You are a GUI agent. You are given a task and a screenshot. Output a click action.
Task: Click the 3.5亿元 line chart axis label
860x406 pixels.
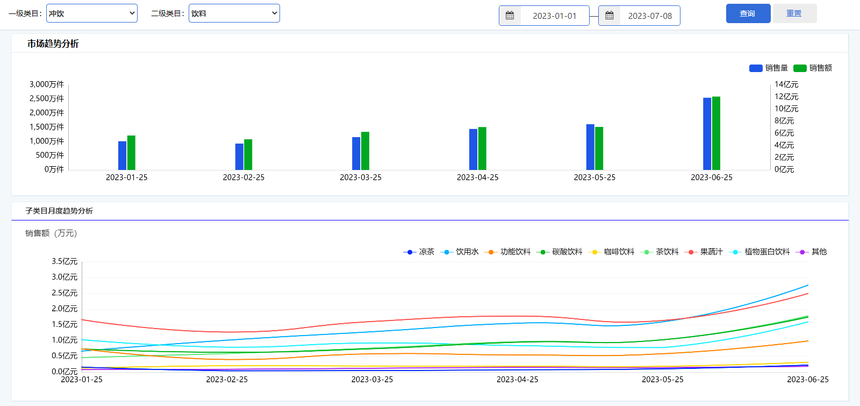64,261
